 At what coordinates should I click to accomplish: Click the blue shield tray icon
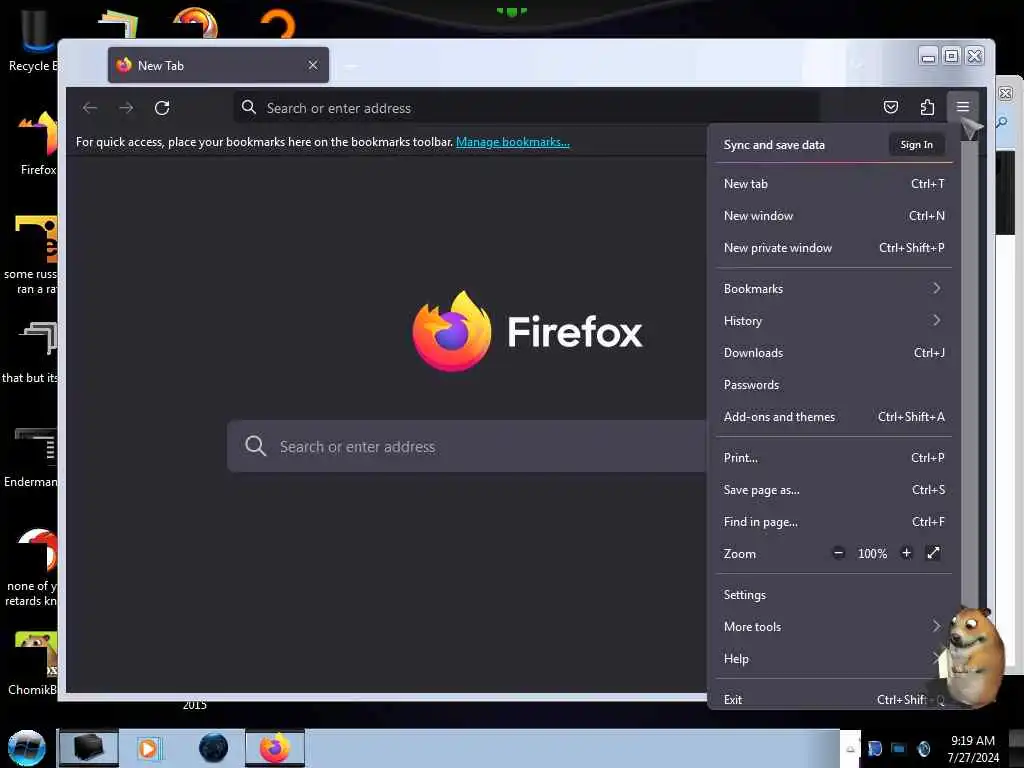click(x=874, y=749)
